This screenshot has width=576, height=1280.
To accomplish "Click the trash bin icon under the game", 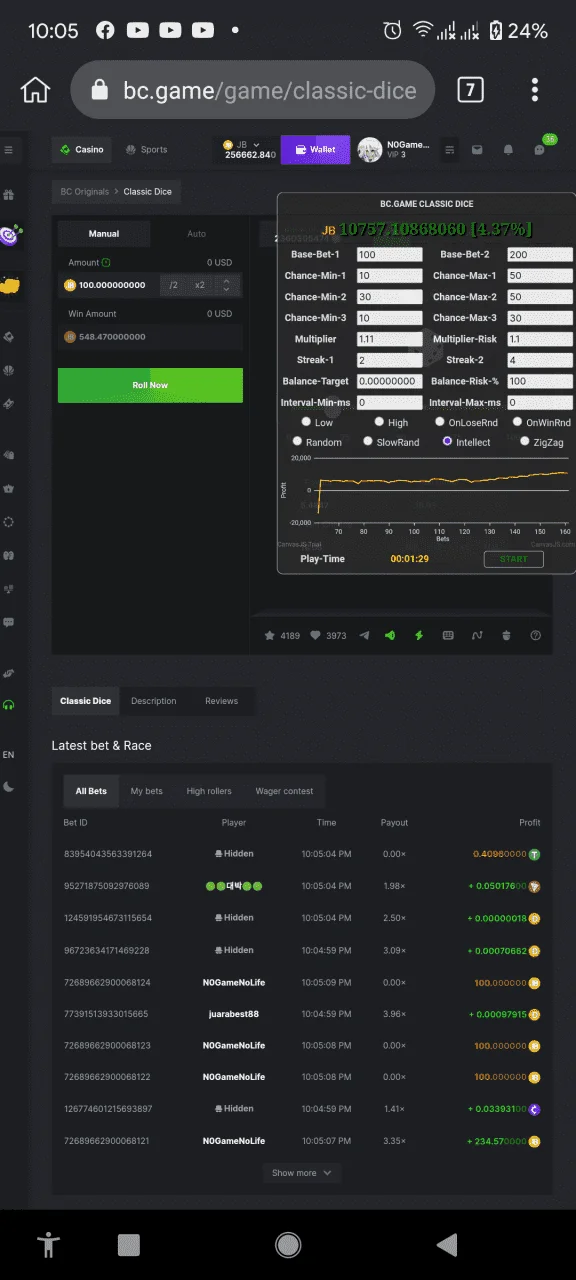I will point(507,635).
